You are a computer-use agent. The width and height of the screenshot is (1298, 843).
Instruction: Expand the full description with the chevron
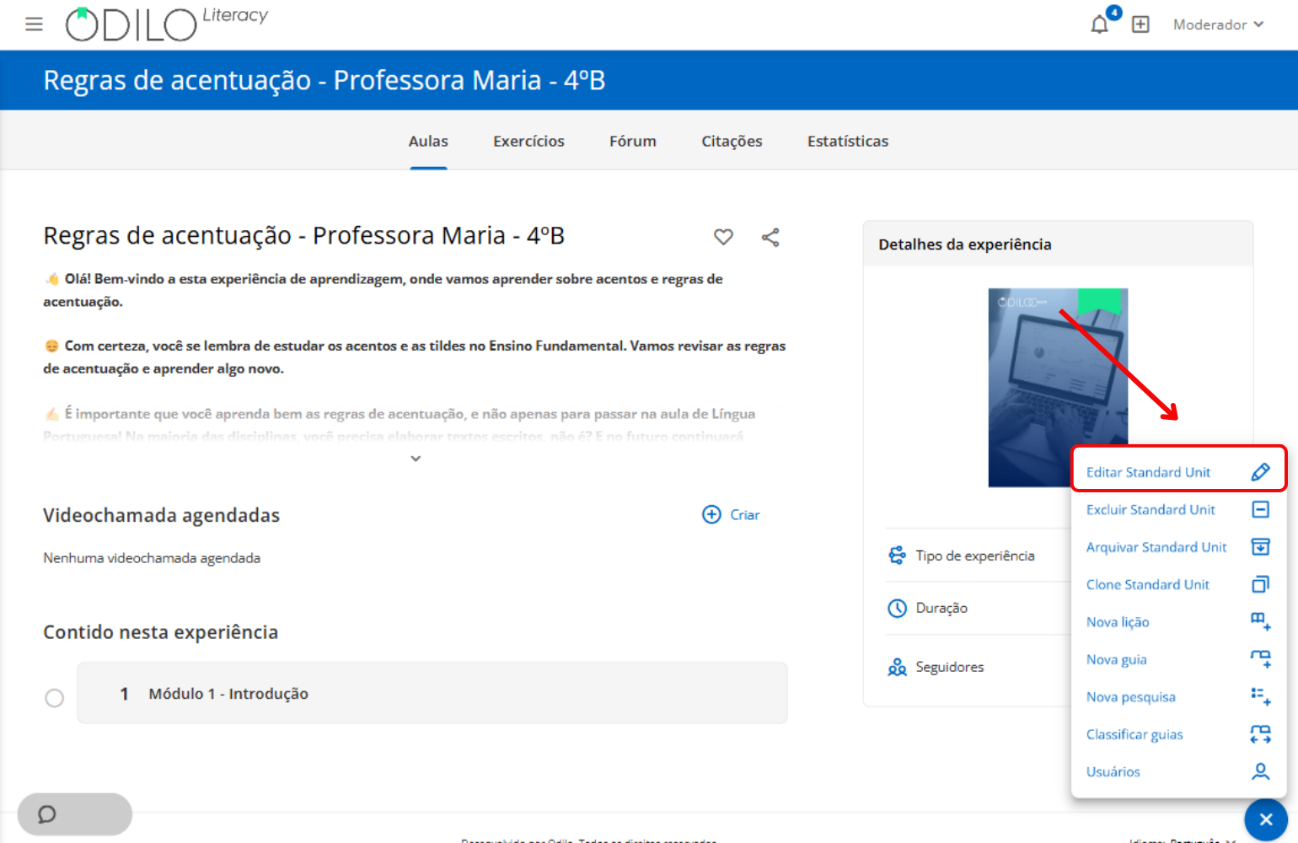click(416, 458)
